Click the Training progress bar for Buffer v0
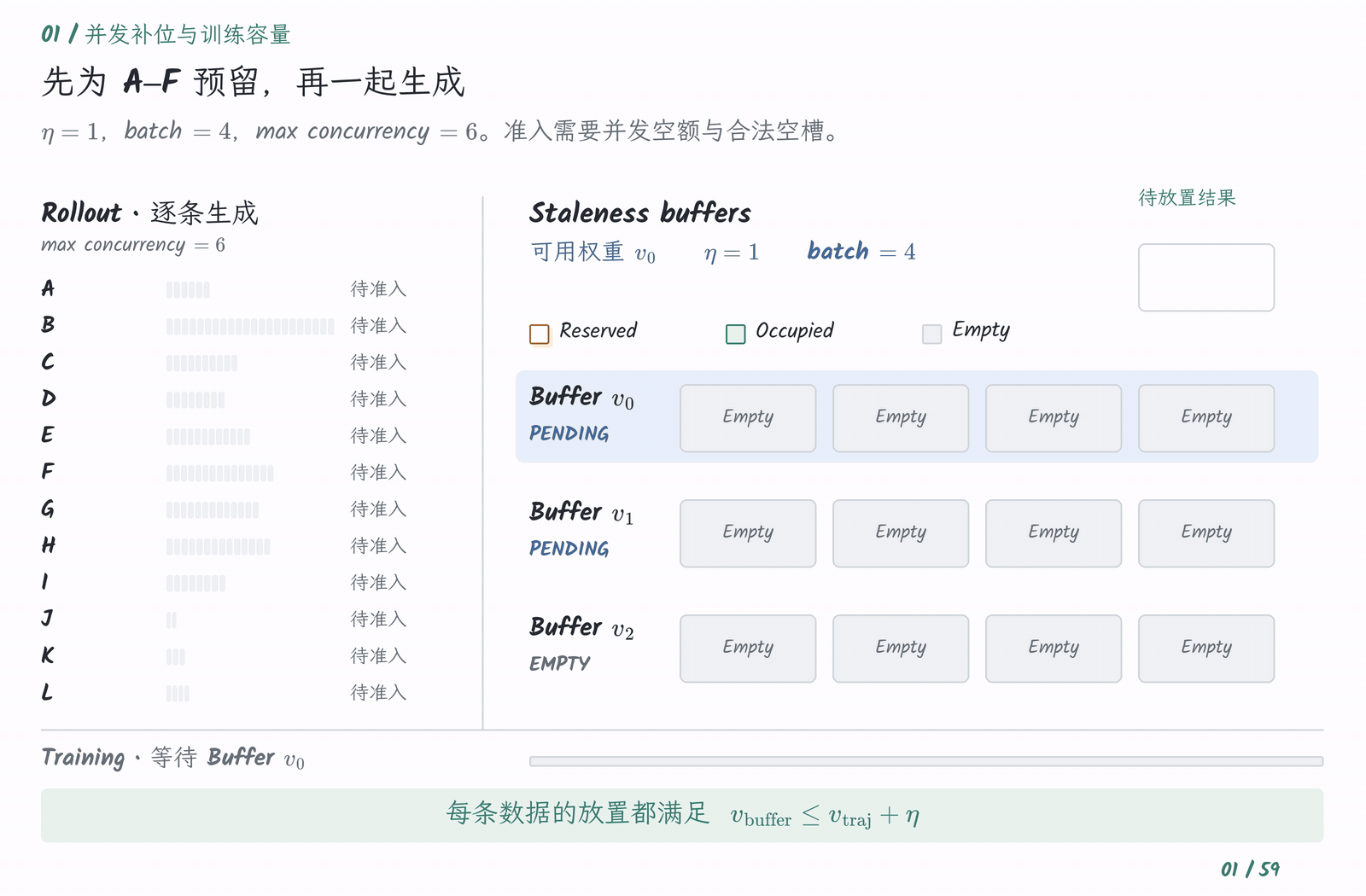The height and width of the screenshot is (896, 1366). (926, 761)
